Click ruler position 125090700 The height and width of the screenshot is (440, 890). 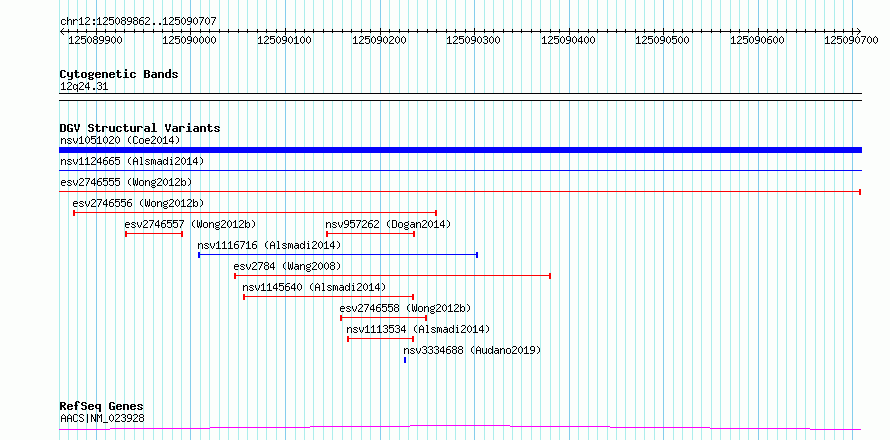(x=851, y=40)
